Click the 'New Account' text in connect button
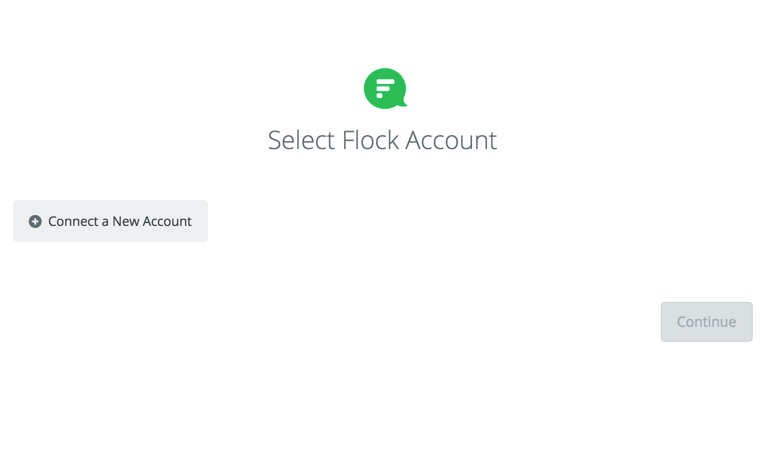 152,222
